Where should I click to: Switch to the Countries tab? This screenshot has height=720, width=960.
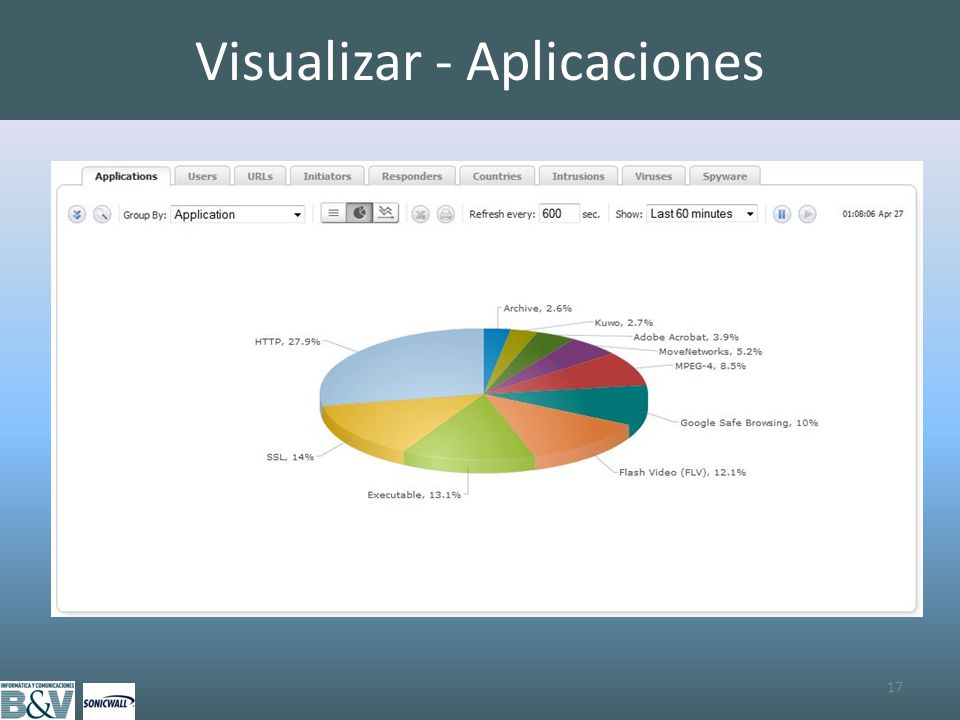click(497, 176)
